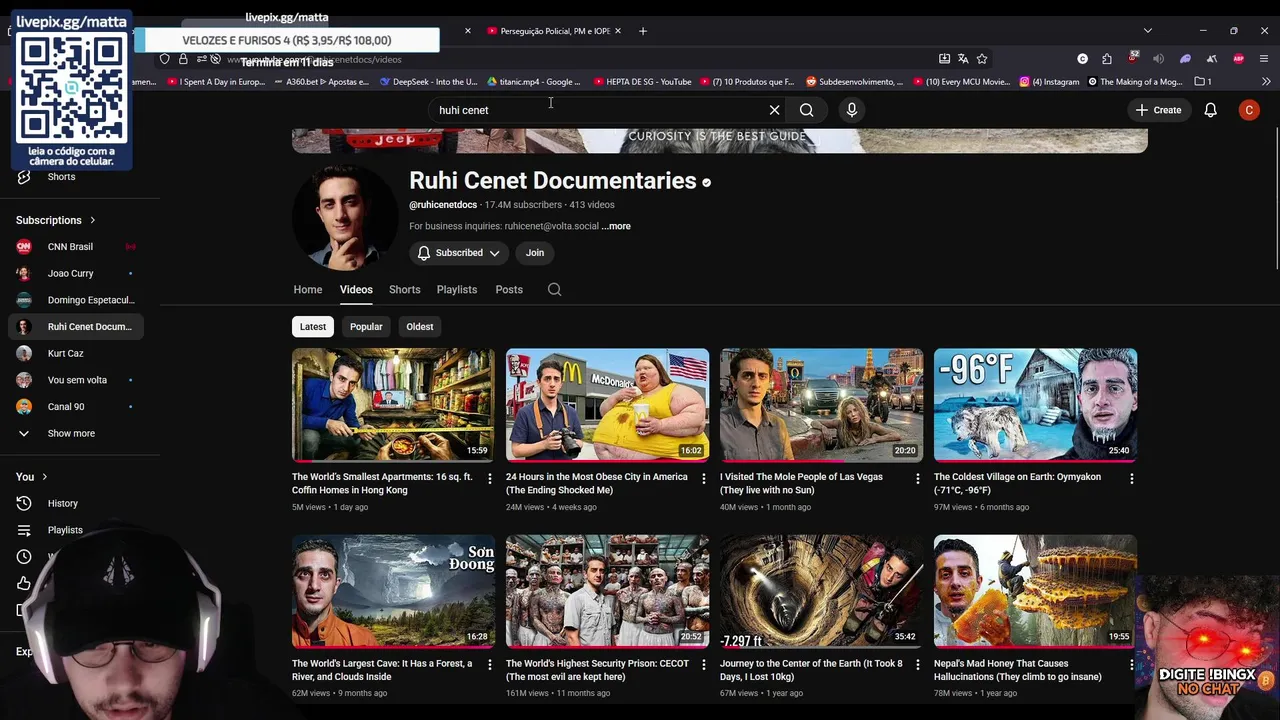
Task: Open options menu for Most Obese City video
Action: click(704, 479)
